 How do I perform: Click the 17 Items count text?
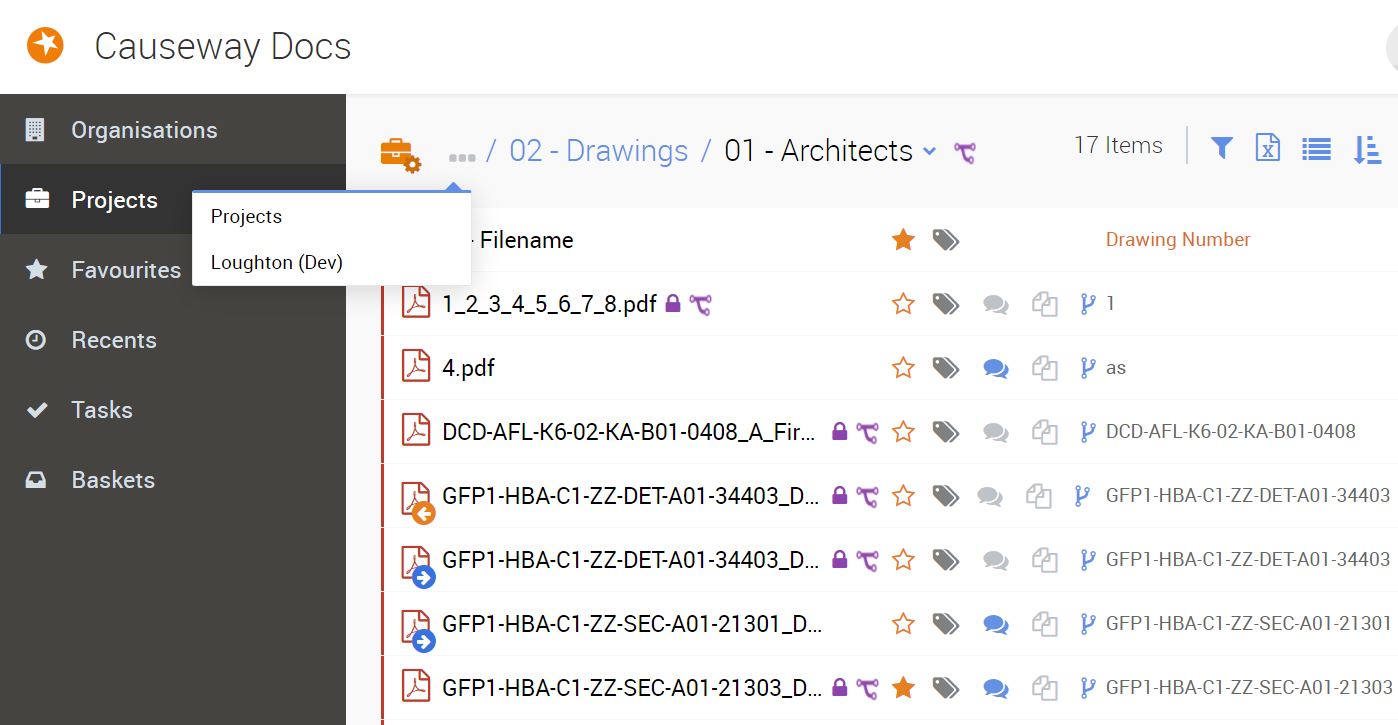click(x=1118, y=145)
